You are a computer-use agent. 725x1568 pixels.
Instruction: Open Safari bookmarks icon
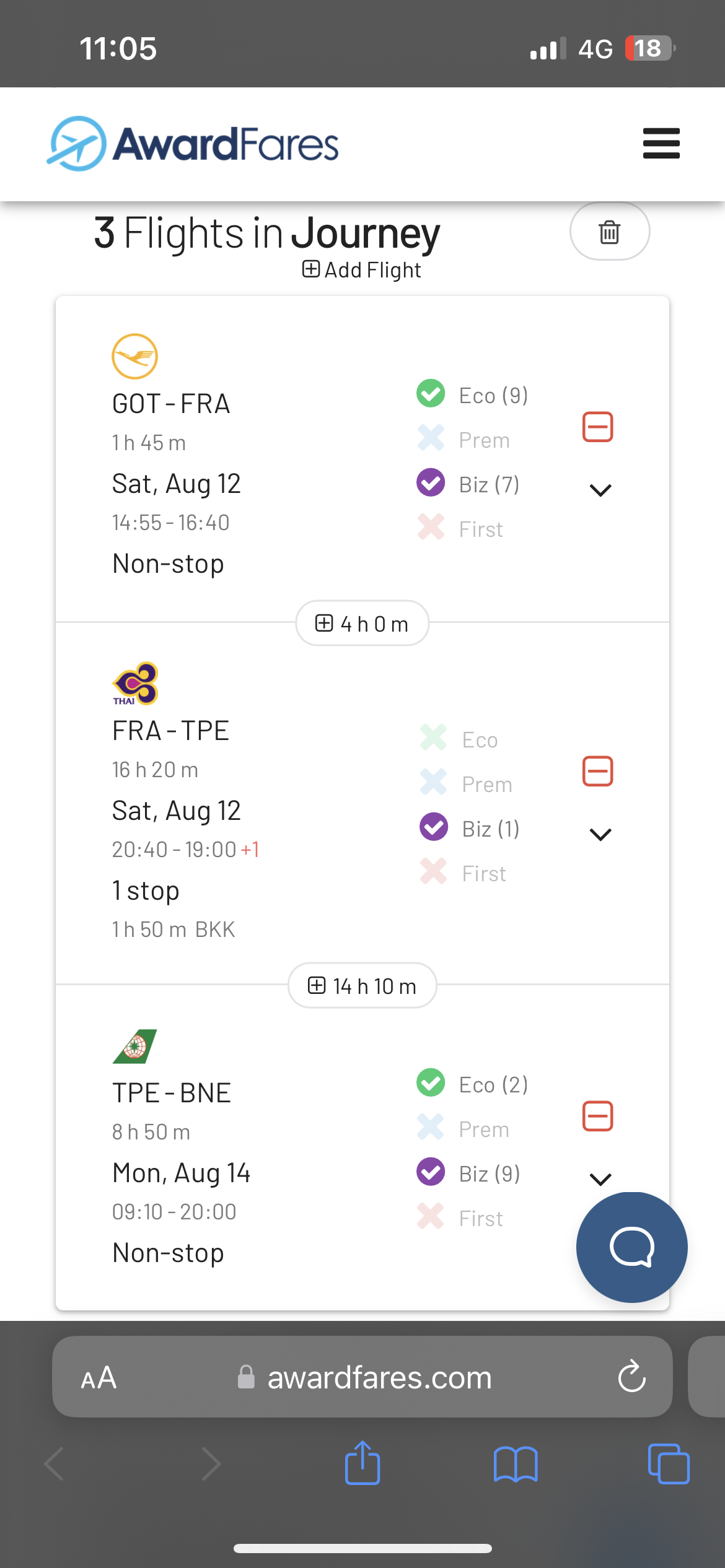(x=516, y=1464)
